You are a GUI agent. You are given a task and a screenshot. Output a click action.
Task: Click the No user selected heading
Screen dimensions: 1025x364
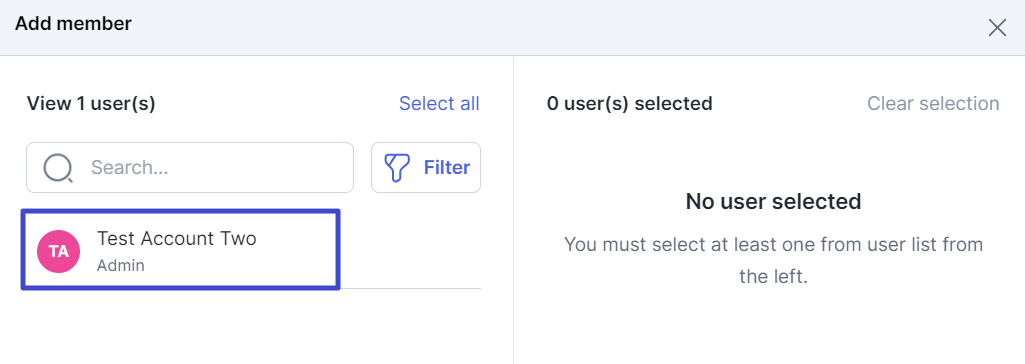tap(773, 201)
